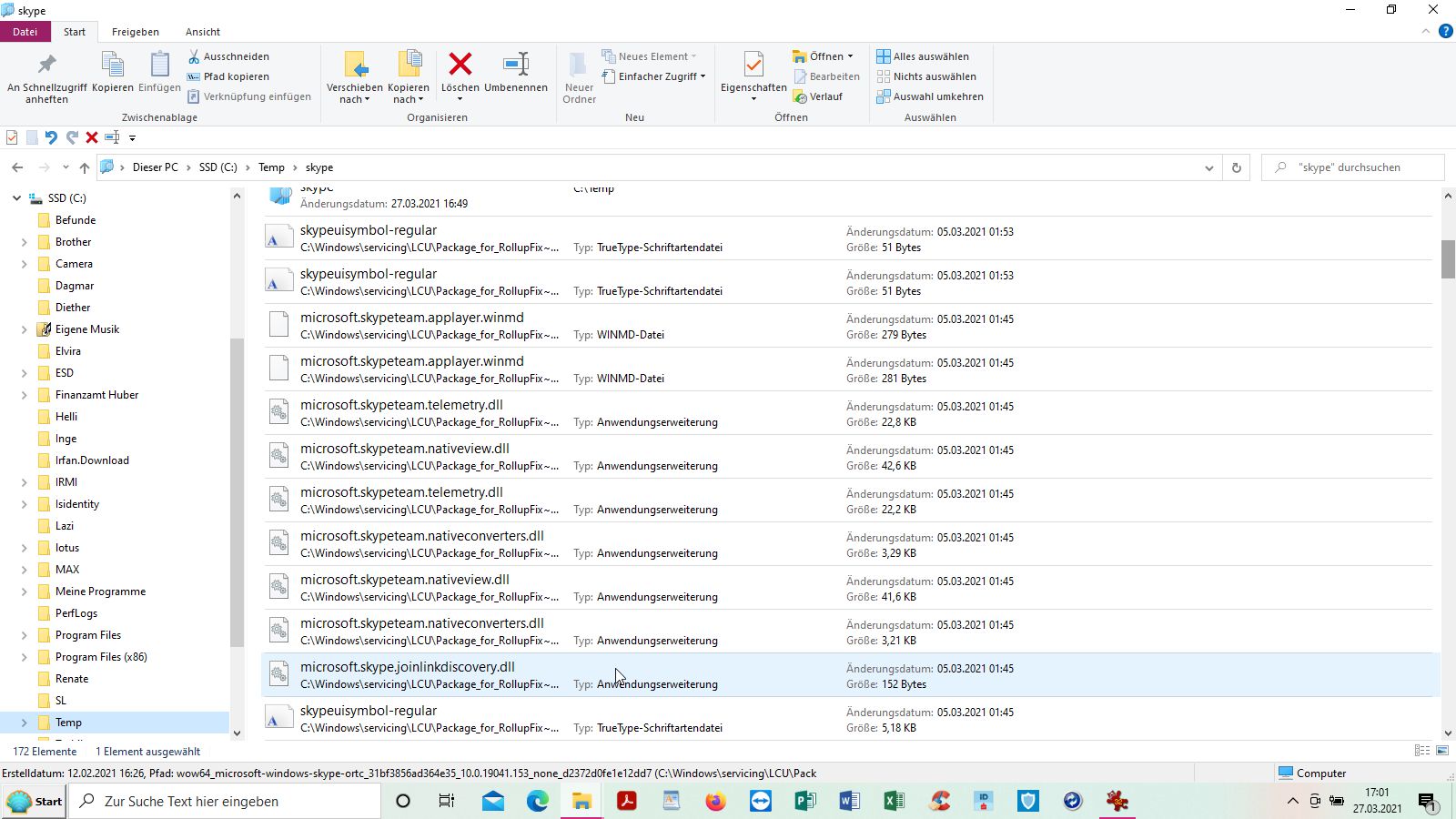Viewport: 1456px width, 819px height.
Task: Open the Datei menu
Action: [25, 32]
